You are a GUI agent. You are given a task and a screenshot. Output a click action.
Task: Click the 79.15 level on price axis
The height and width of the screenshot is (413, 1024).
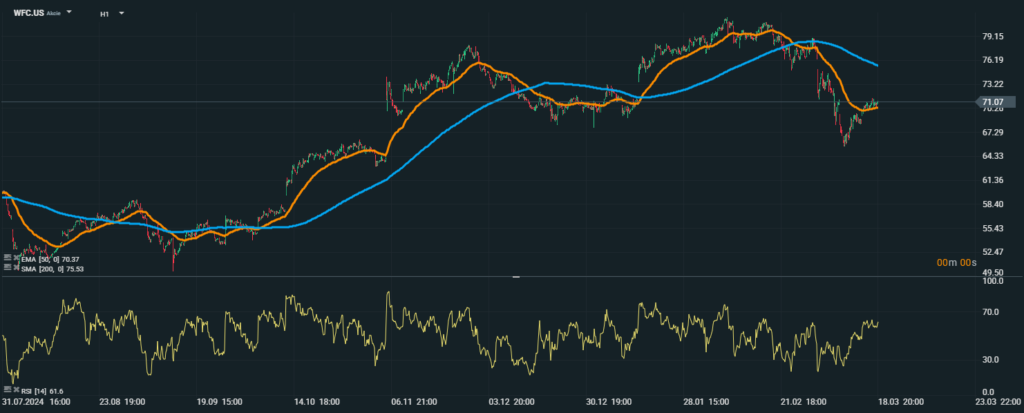click(x=992, y=36)
